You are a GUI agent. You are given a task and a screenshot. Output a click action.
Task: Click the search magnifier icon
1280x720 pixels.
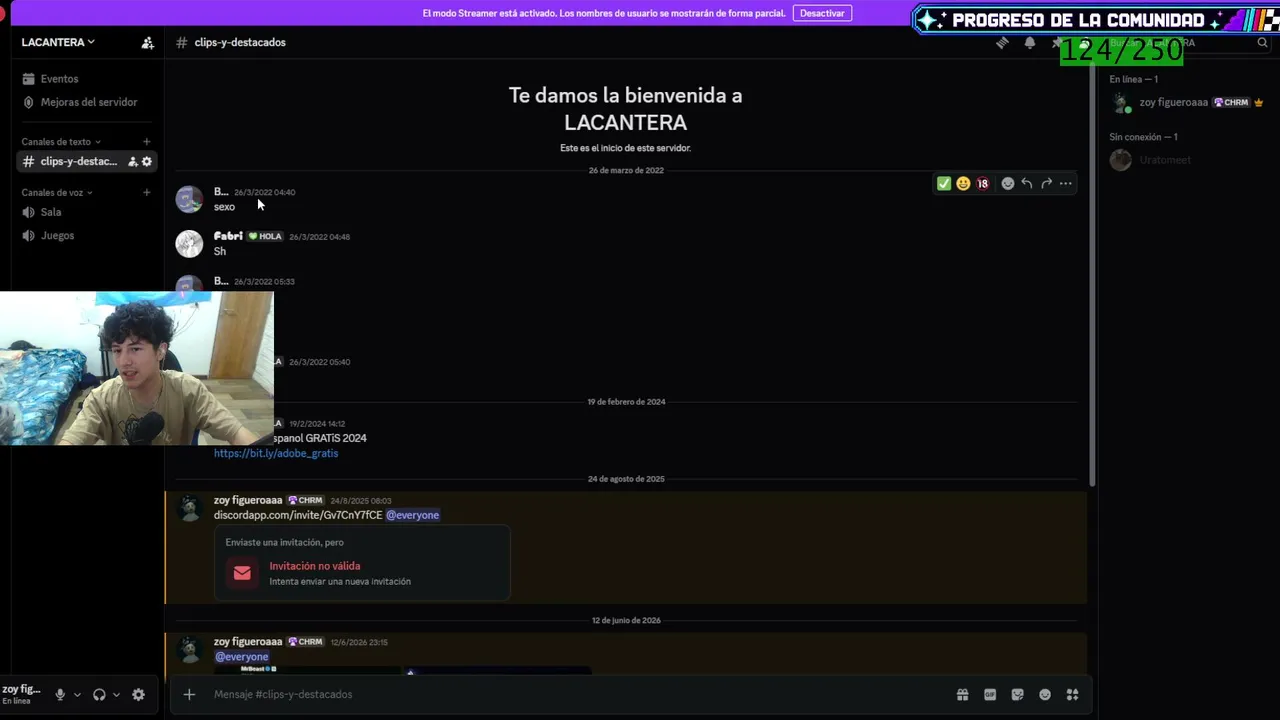[x=1262, y=43]
